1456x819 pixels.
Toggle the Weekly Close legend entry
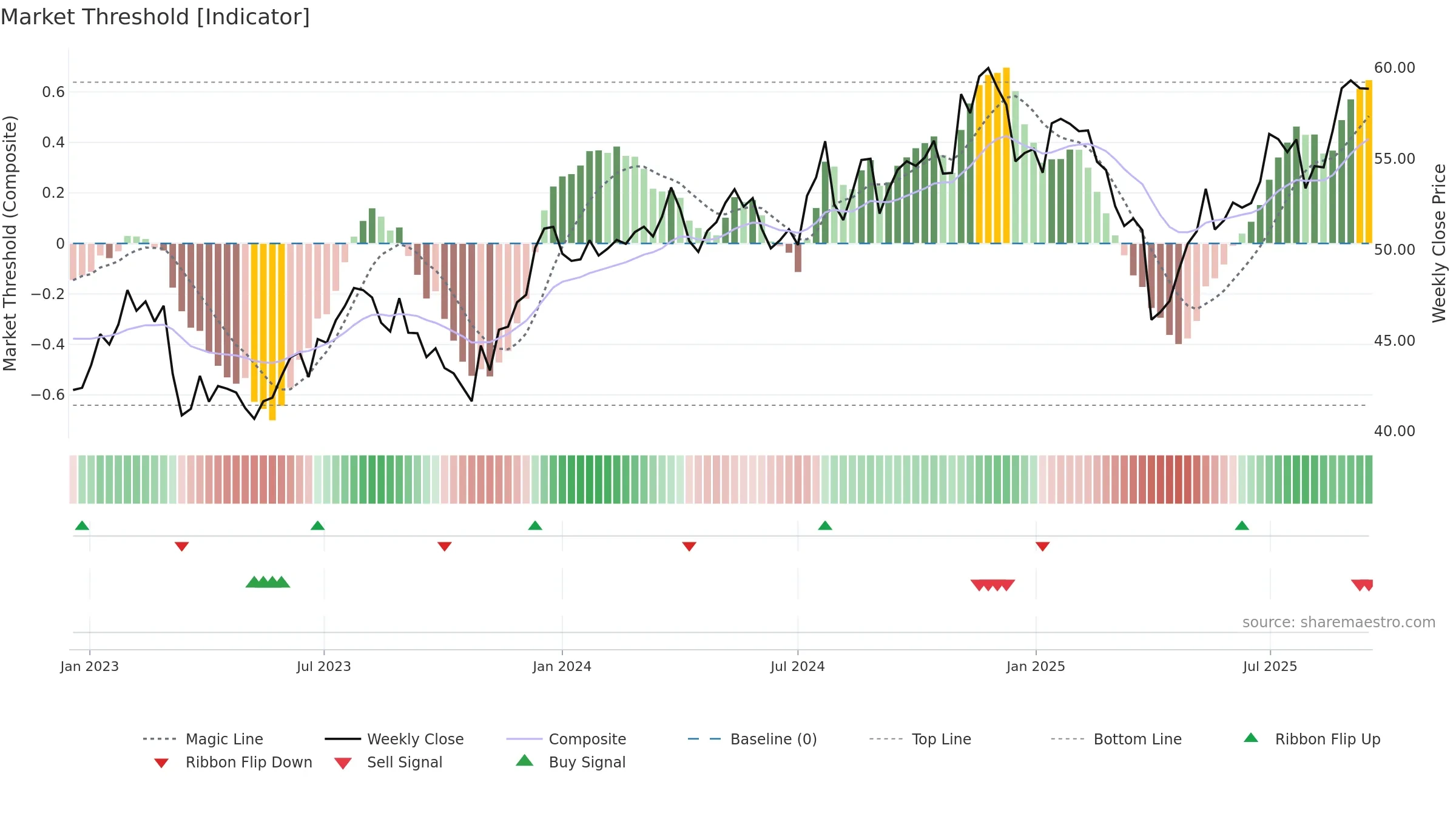point(394,739)
